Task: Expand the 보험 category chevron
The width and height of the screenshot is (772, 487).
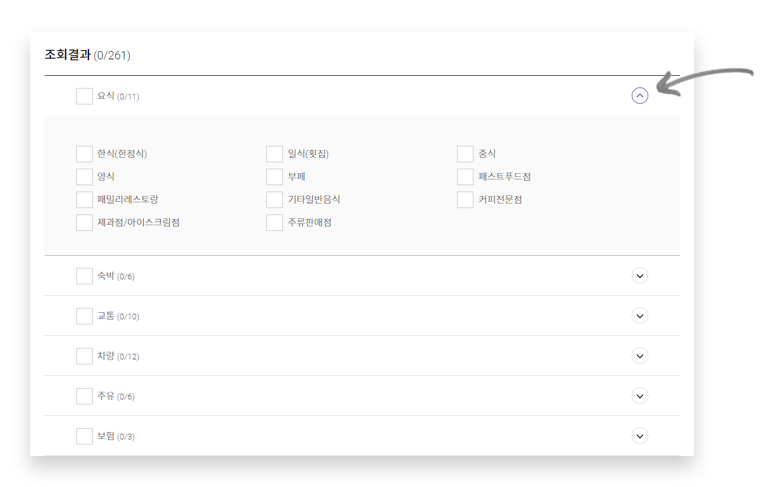Action: click(x=640, y=436)
